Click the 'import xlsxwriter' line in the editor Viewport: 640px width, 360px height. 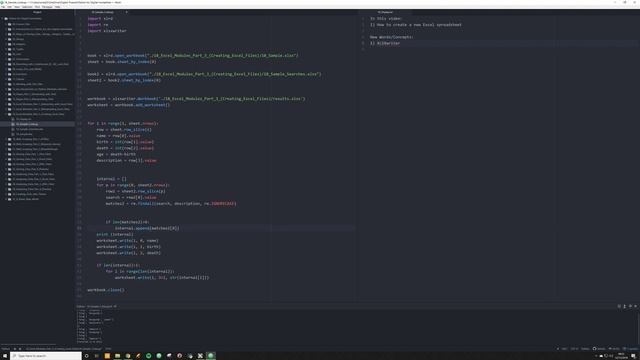(107, 31)
